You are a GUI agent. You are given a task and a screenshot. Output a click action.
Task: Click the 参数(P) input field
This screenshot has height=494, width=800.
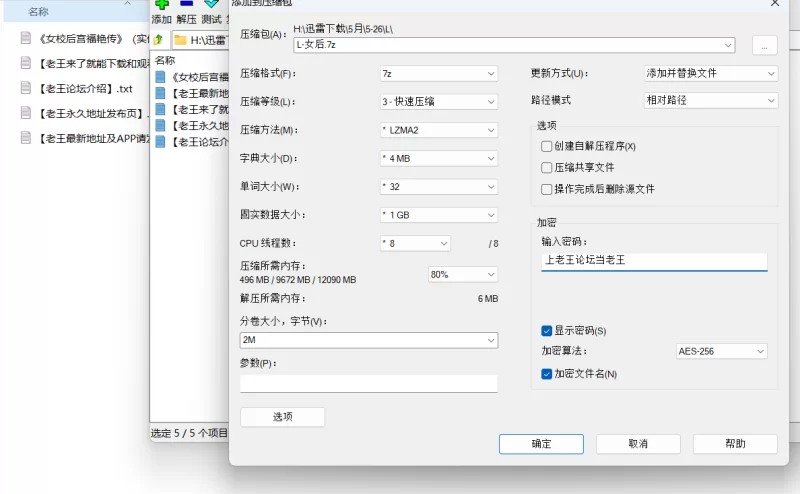368,383
